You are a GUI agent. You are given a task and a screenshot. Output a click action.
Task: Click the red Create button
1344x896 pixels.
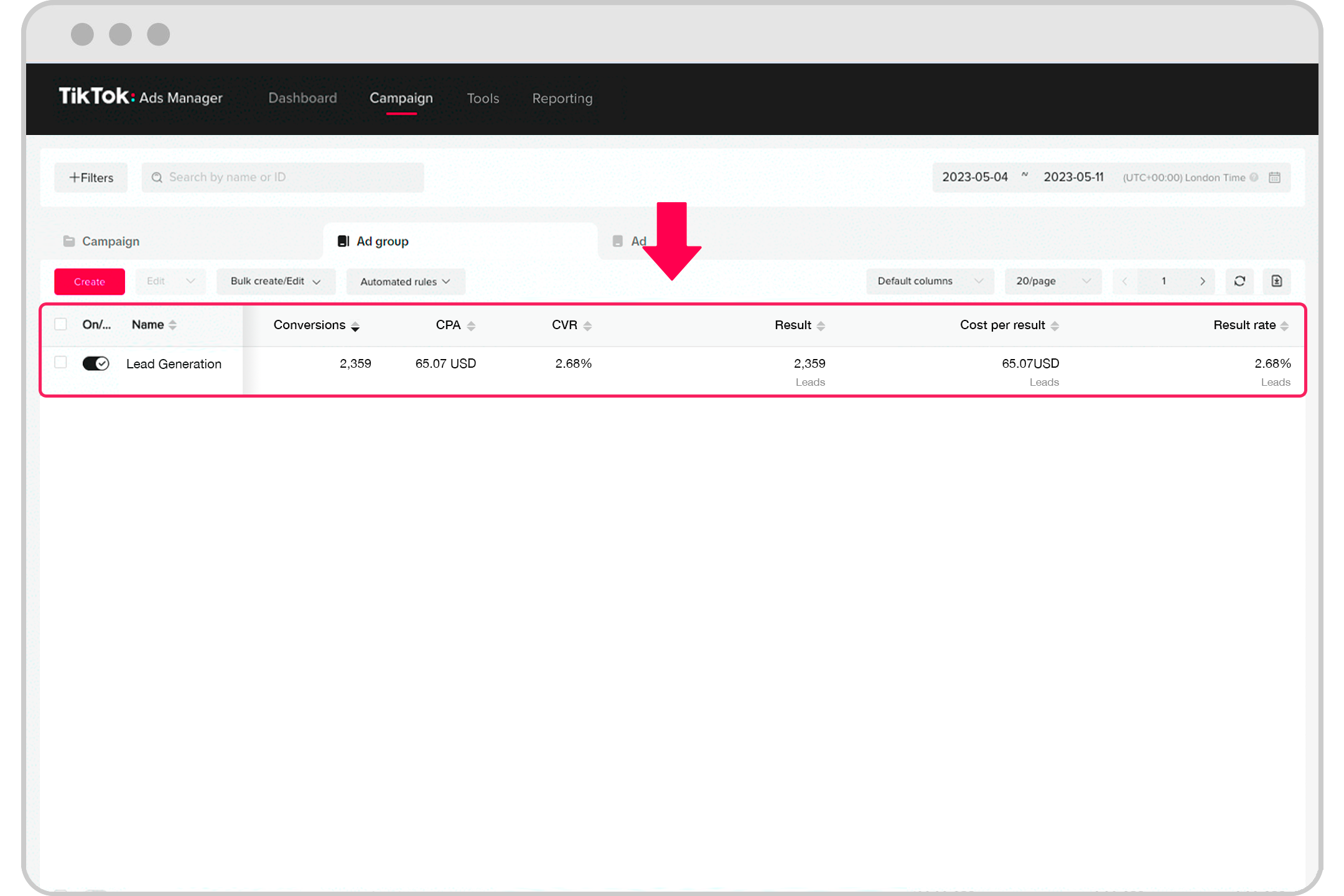pyautogui.click(x=89, y=282)
